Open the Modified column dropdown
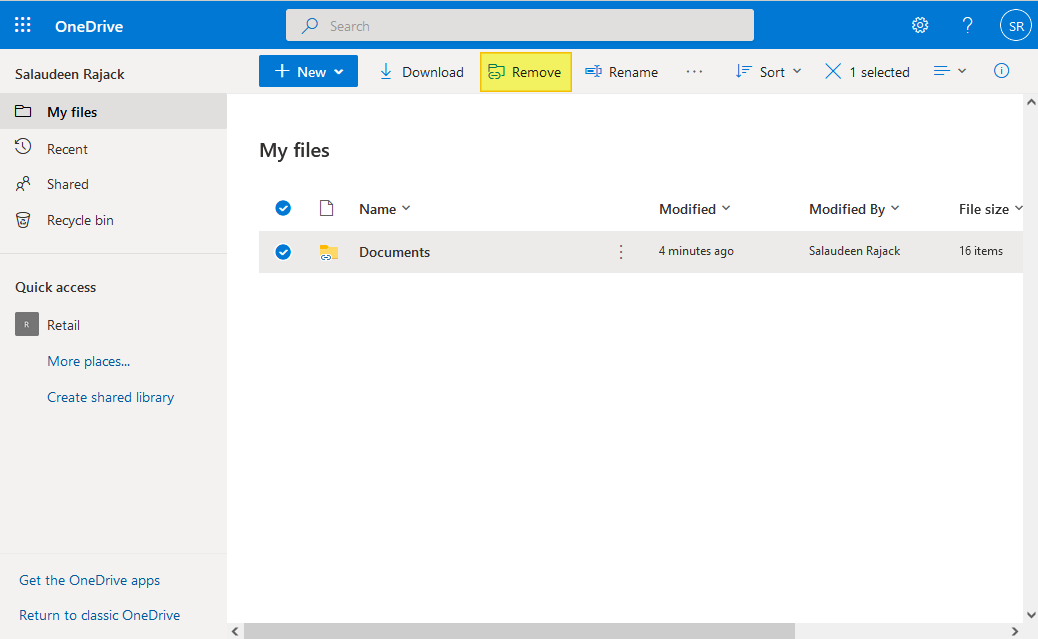Screen dimensions: 1038x639 pos(694,208)
